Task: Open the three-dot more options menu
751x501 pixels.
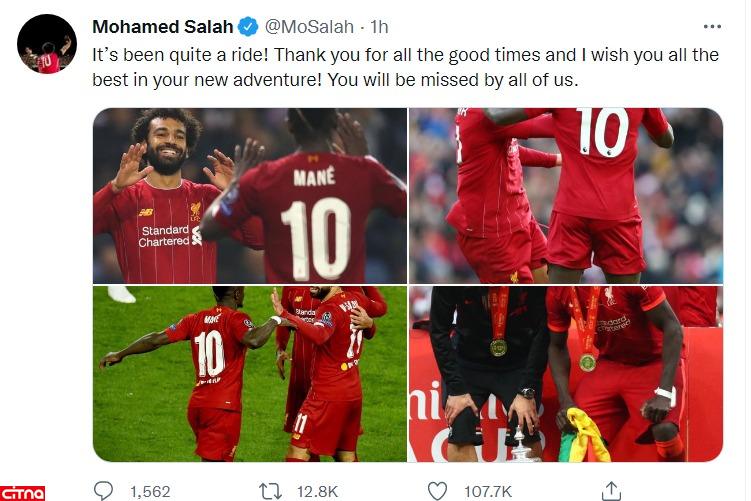Action: (712, 27)
